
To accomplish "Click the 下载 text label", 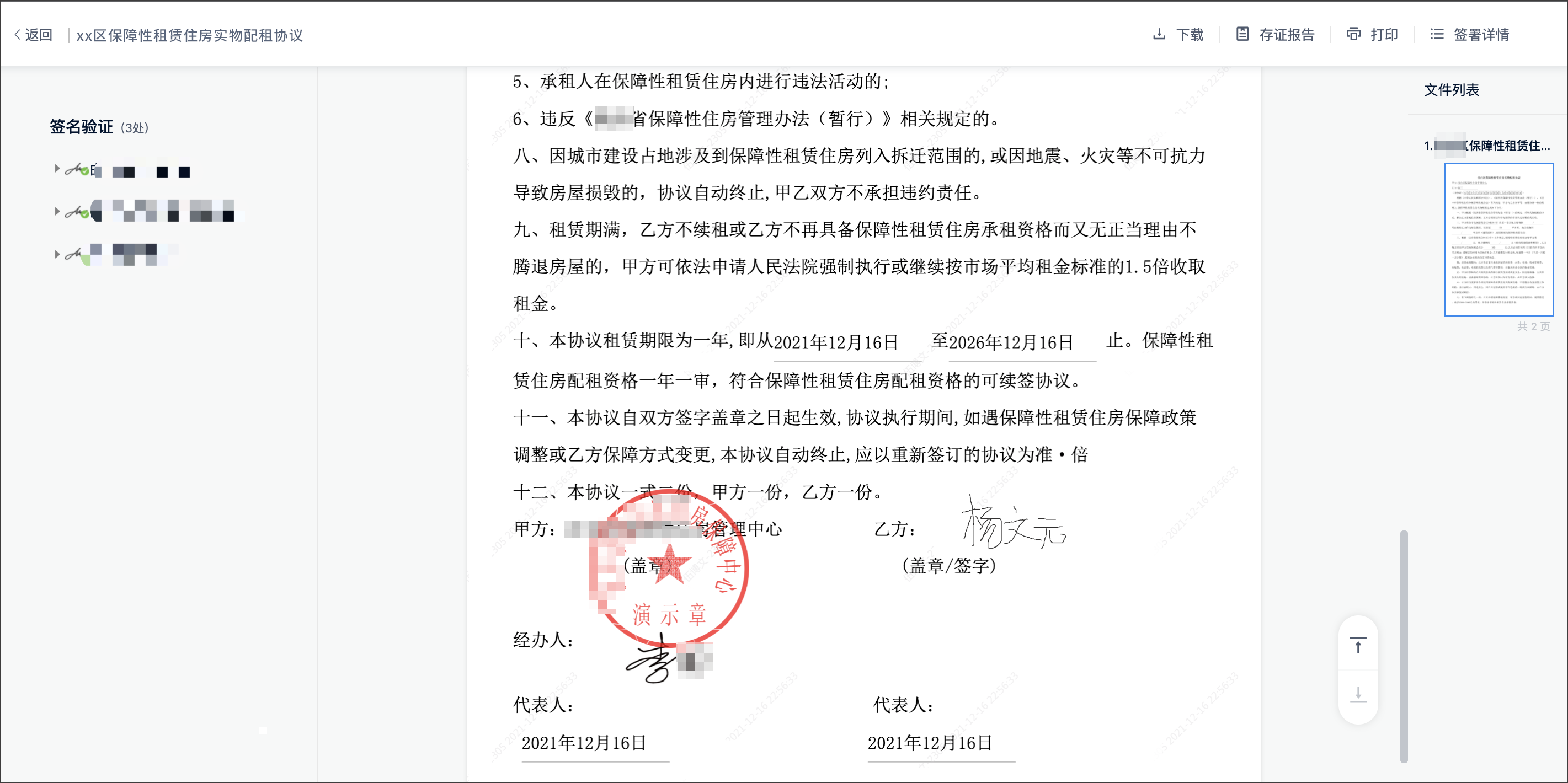I will coord(1190,35).
